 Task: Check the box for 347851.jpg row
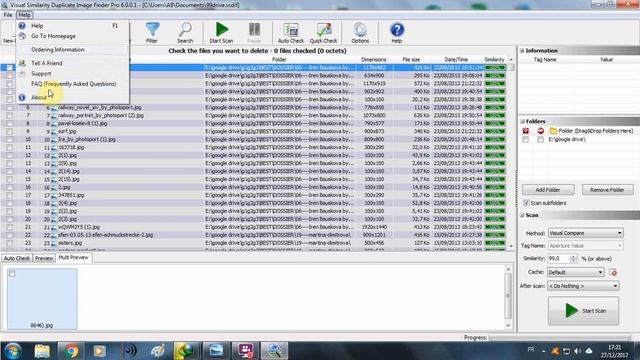[9, 195]
